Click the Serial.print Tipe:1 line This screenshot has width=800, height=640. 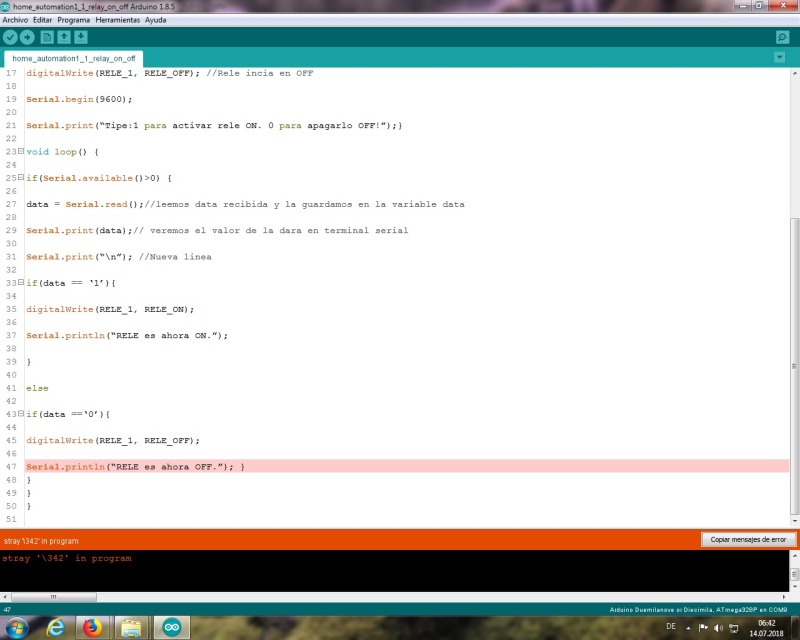(214, 126)
